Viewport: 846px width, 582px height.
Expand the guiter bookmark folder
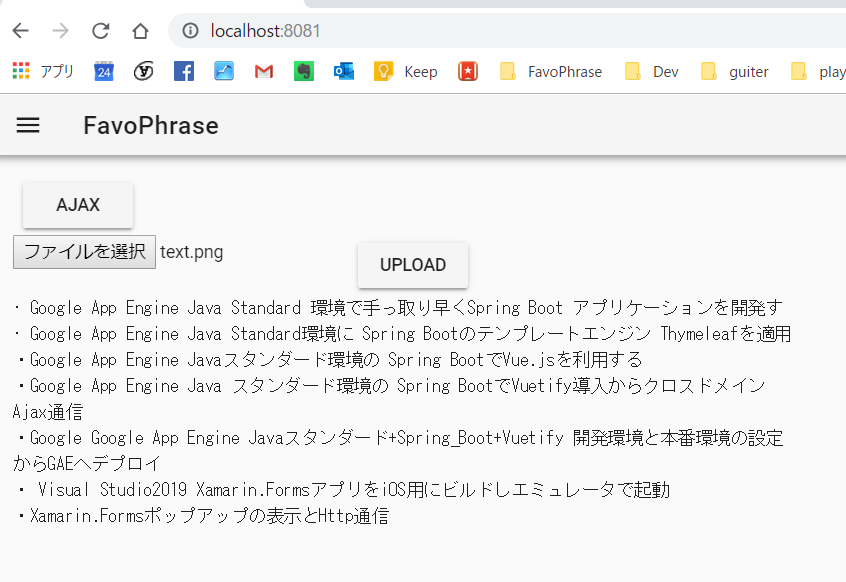pos(735,71)
